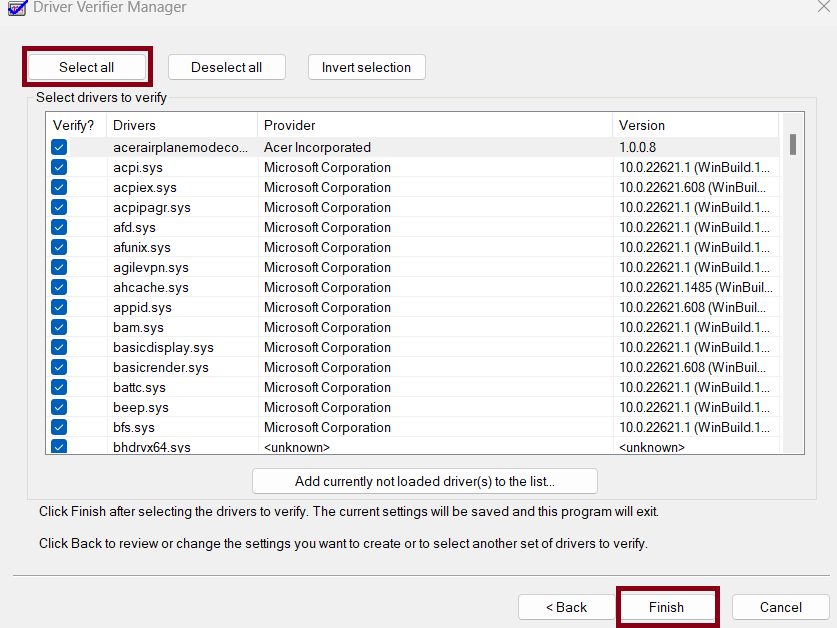Toggle the bhdrvx64.sys checkbox
The width and height of the screenshot is (837, 628).
(x=59, y=446)
